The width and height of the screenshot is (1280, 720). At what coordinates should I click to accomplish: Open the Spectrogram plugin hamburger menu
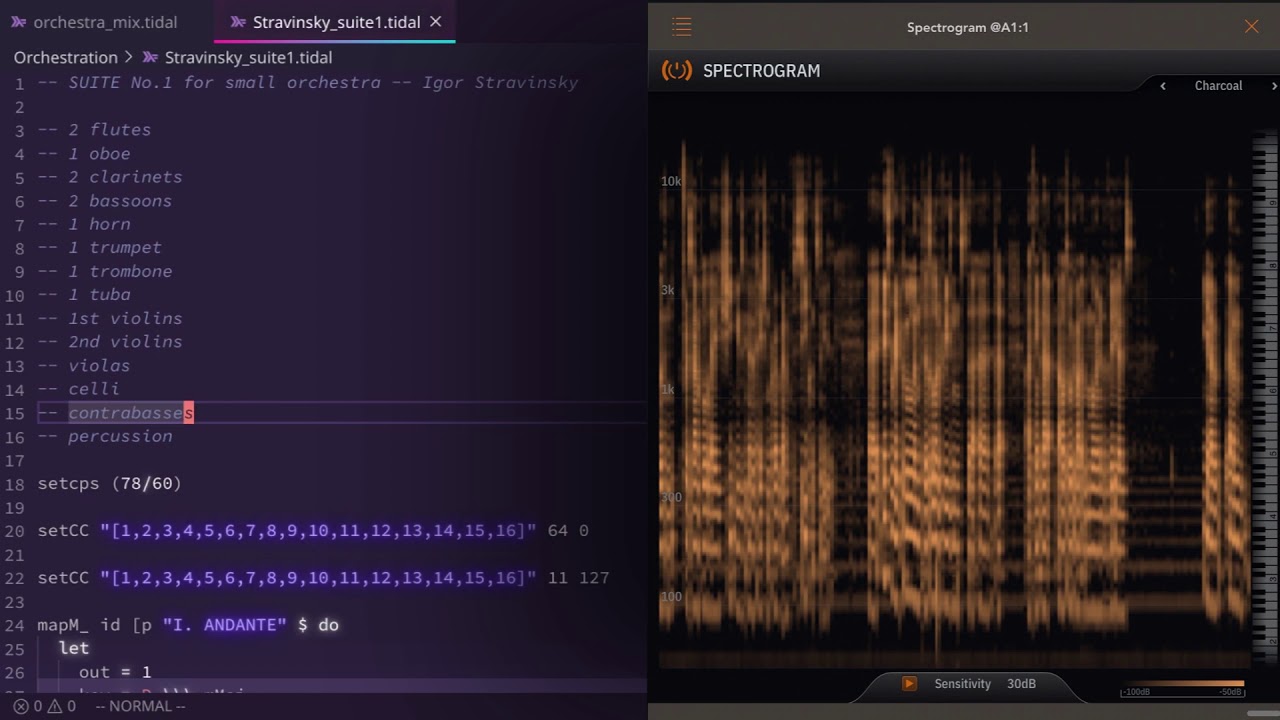682,27
